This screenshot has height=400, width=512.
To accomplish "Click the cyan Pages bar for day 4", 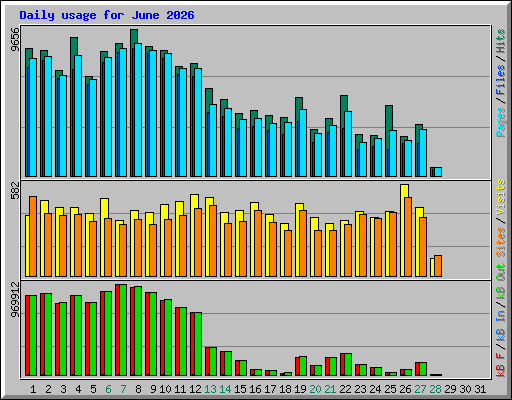I will 78,116.
